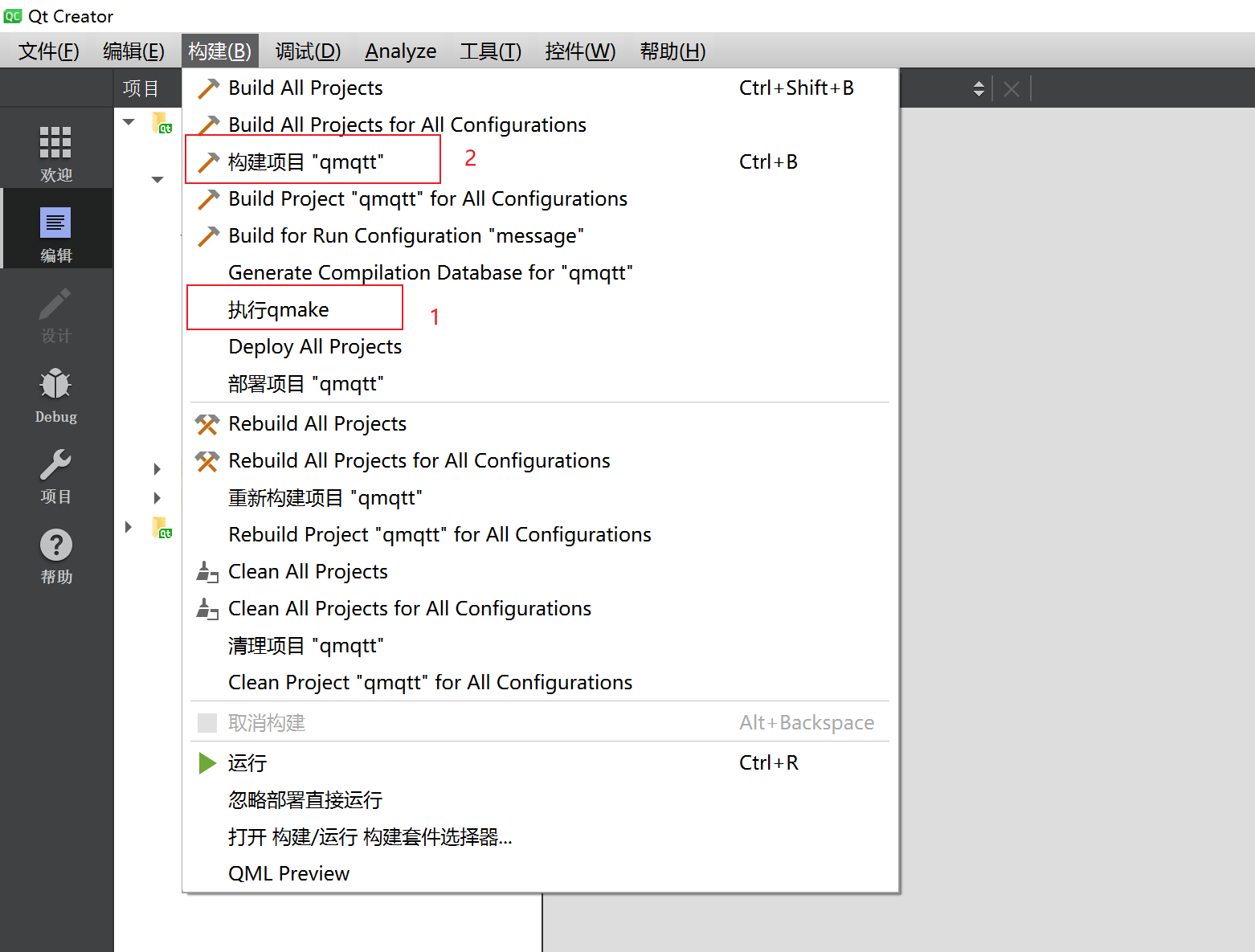Select QML Preview at the menu bottom
This screenshot has width=1255, height=952.
[x=288, y=873]
